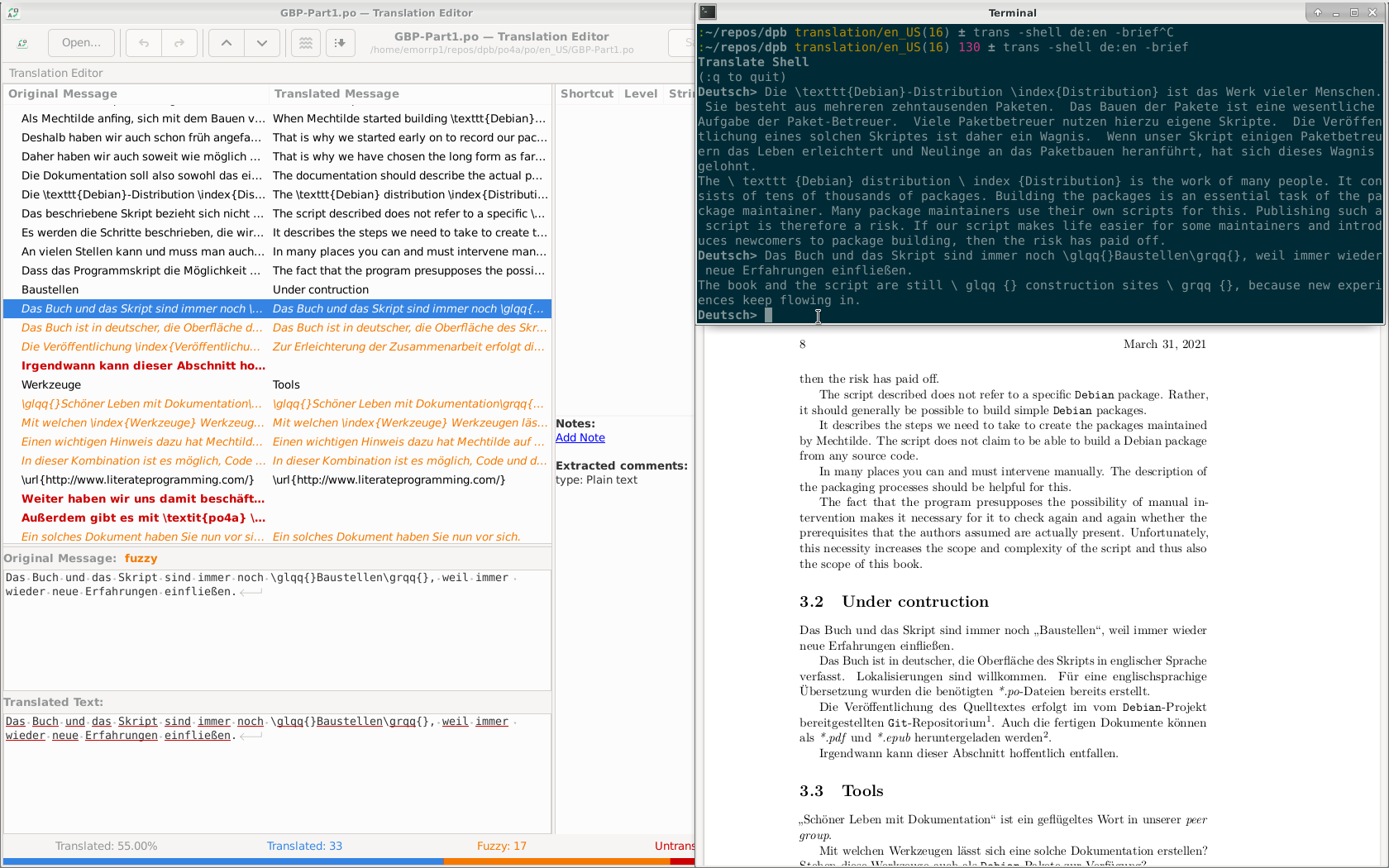Click the red untranslated segment of the progress bar

(682, 861)
